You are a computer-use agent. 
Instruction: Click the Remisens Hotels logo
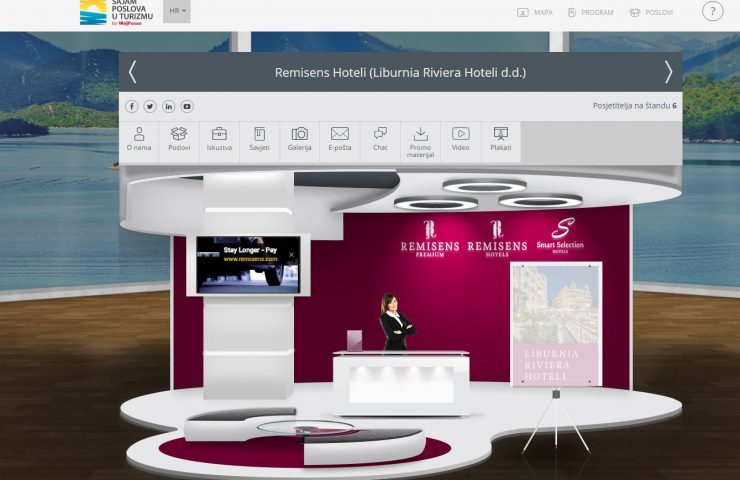497,239
